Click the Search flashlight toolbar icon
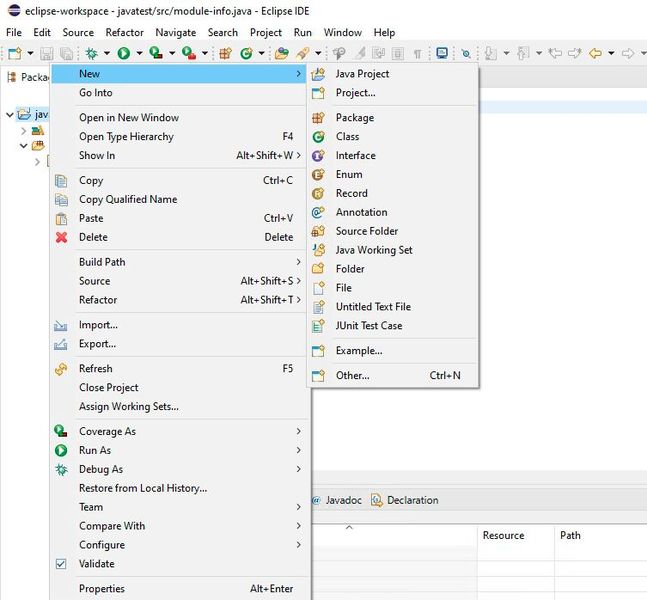The width and height of the screenshot is (647, 600). point(303,53)
